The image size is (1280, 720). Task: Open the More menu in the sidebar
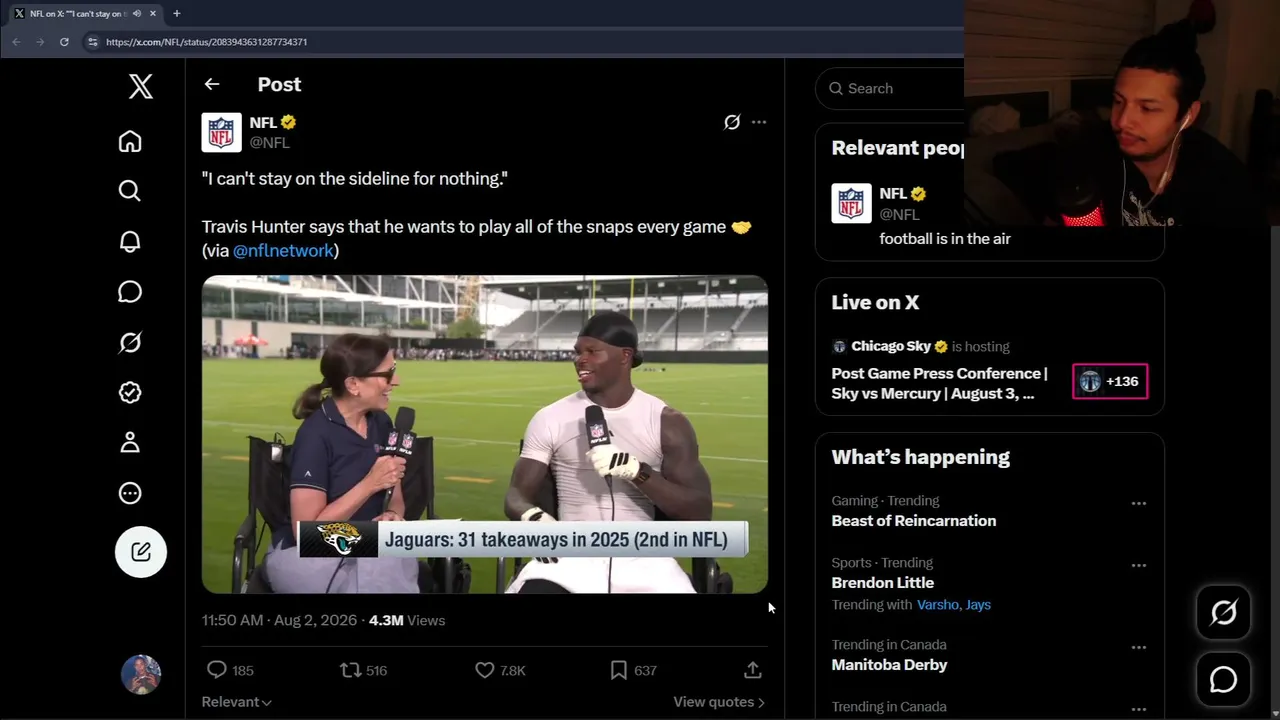point(130,493)
